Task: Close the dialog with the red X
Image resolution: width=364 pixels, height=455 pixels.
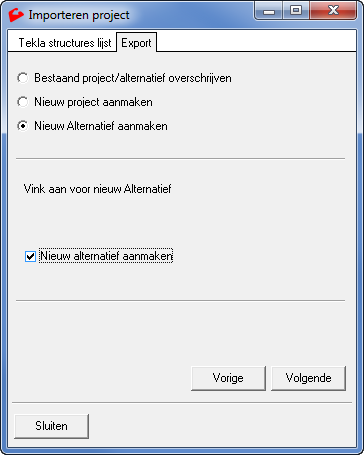Action: [x=333, y=11]
